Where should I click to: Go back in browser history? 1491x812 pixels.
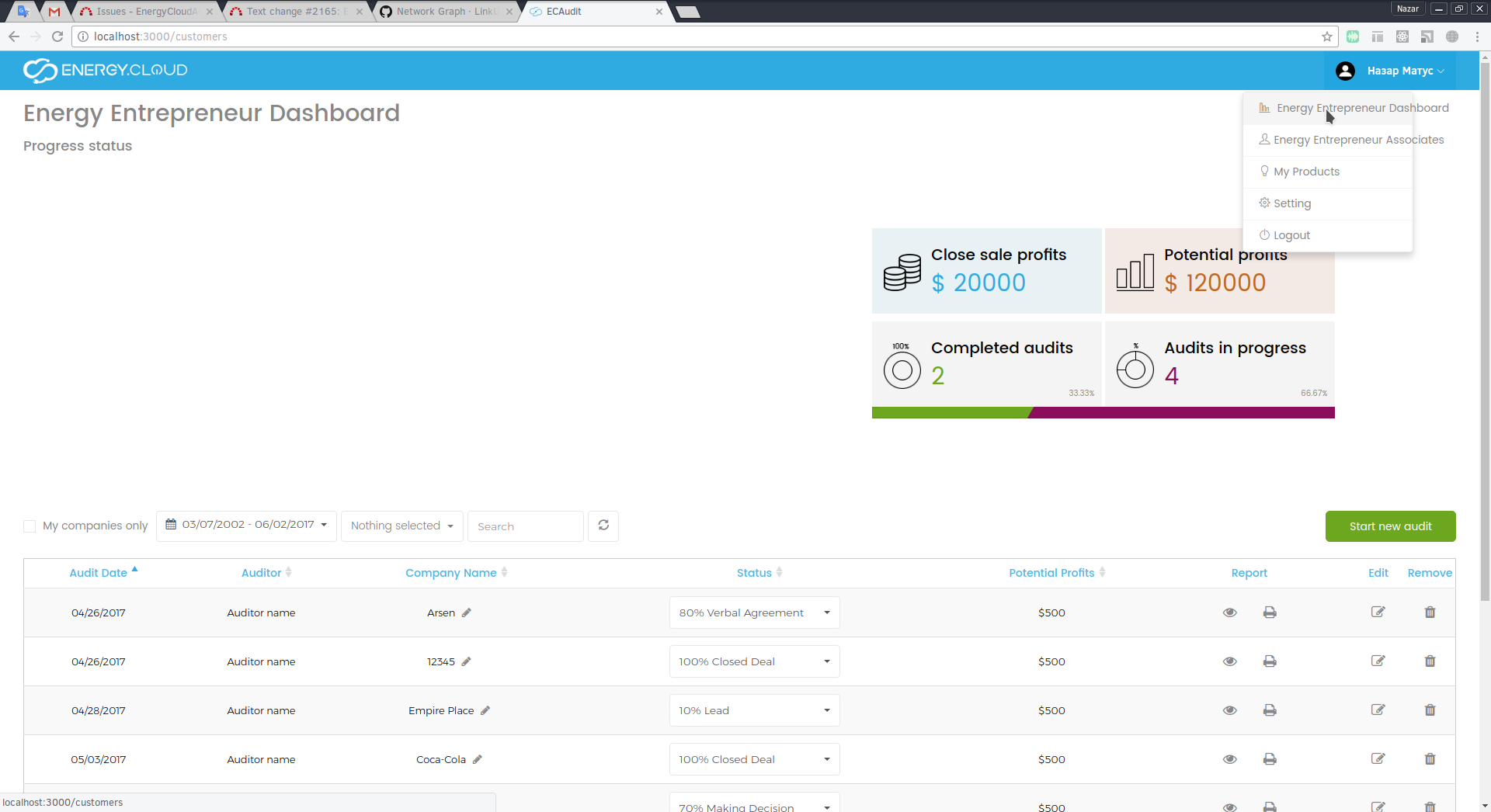point(14,36)
